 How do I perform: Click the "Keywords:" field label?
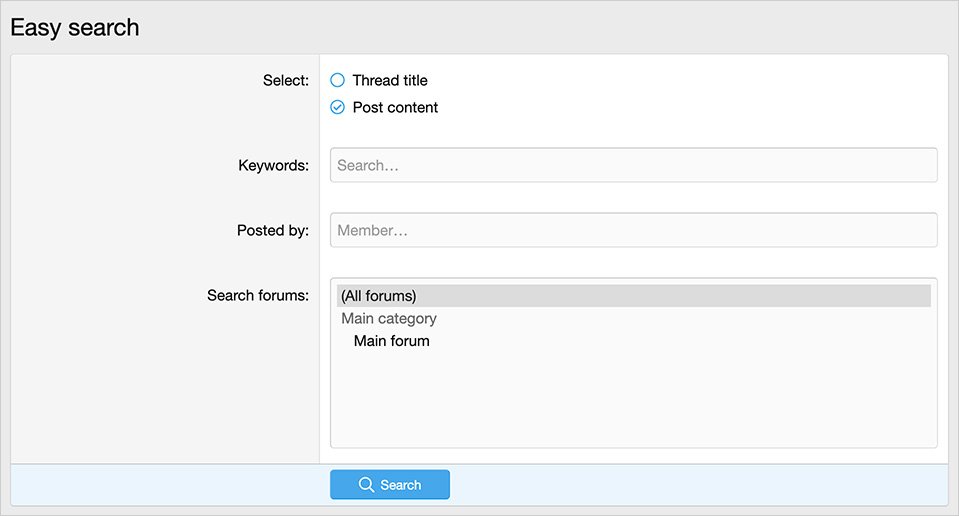pos(273,165)
